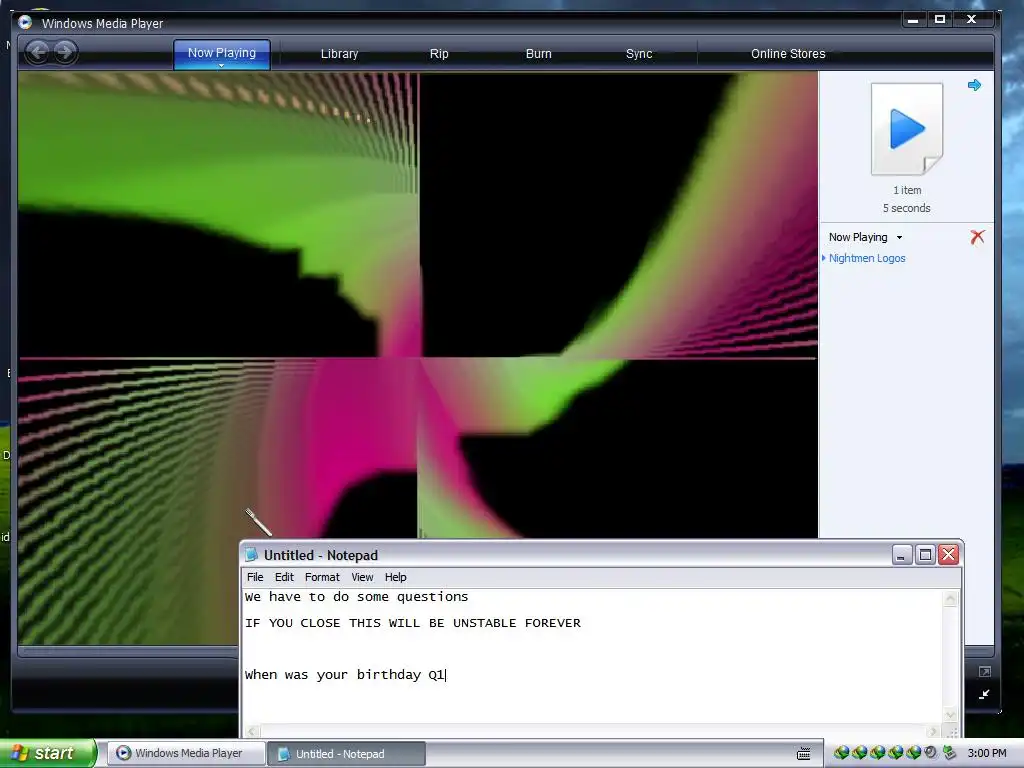This screenshot has height=768, width=1024.
Task: Switch to Windows Media Player taskbar button
Action: [x=186, y=753]
